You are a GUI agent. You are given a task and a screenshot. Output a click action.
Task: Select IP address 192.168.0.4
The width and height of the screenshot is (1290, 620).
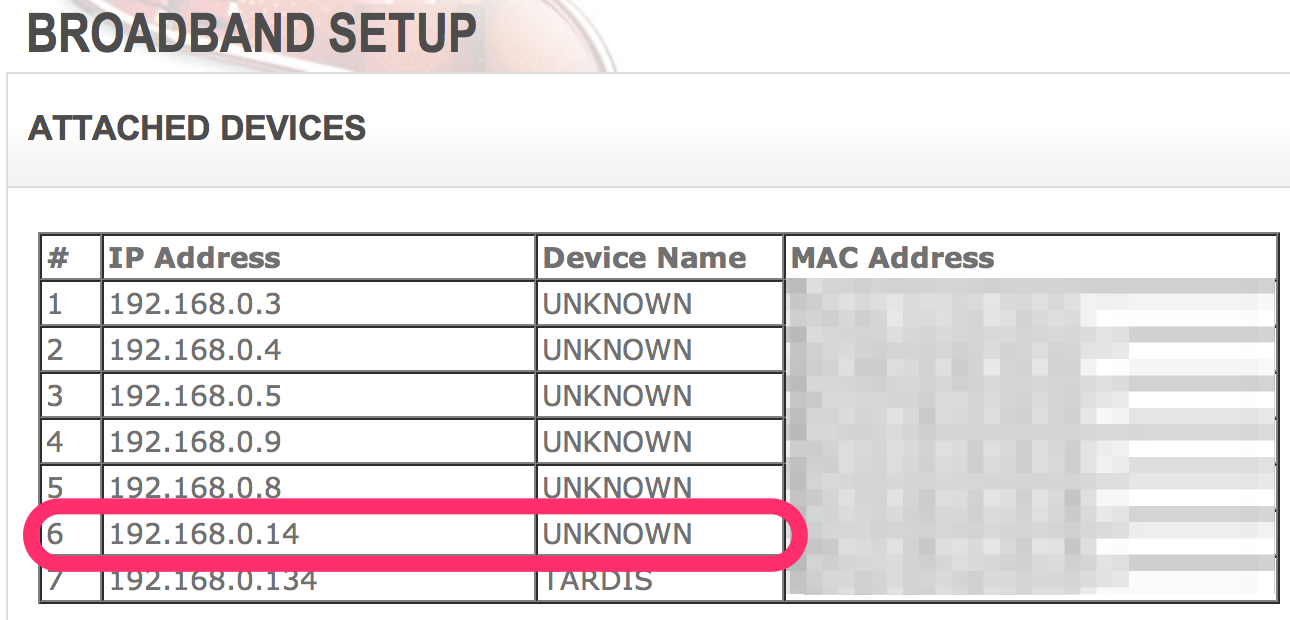pos(195,350)
